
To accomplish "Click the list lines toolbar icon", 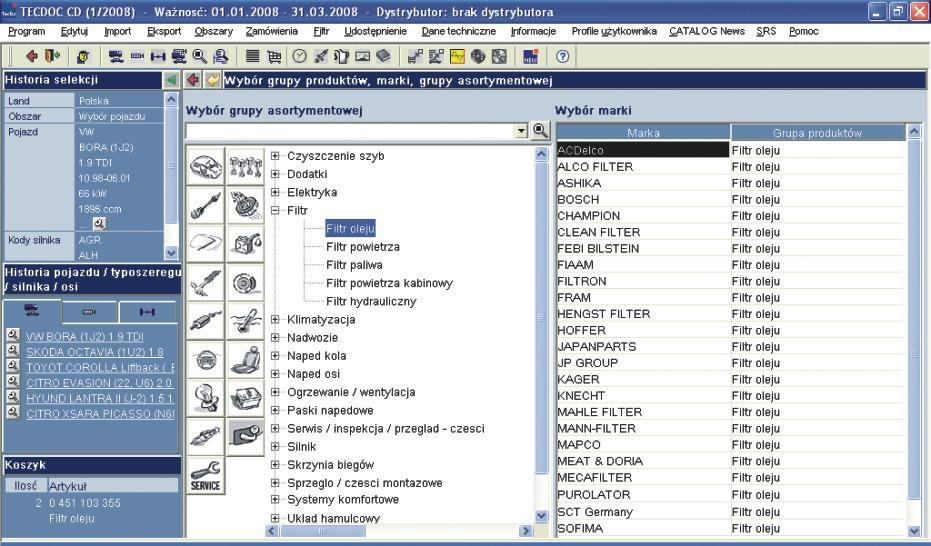I will (x=252, y=56).
